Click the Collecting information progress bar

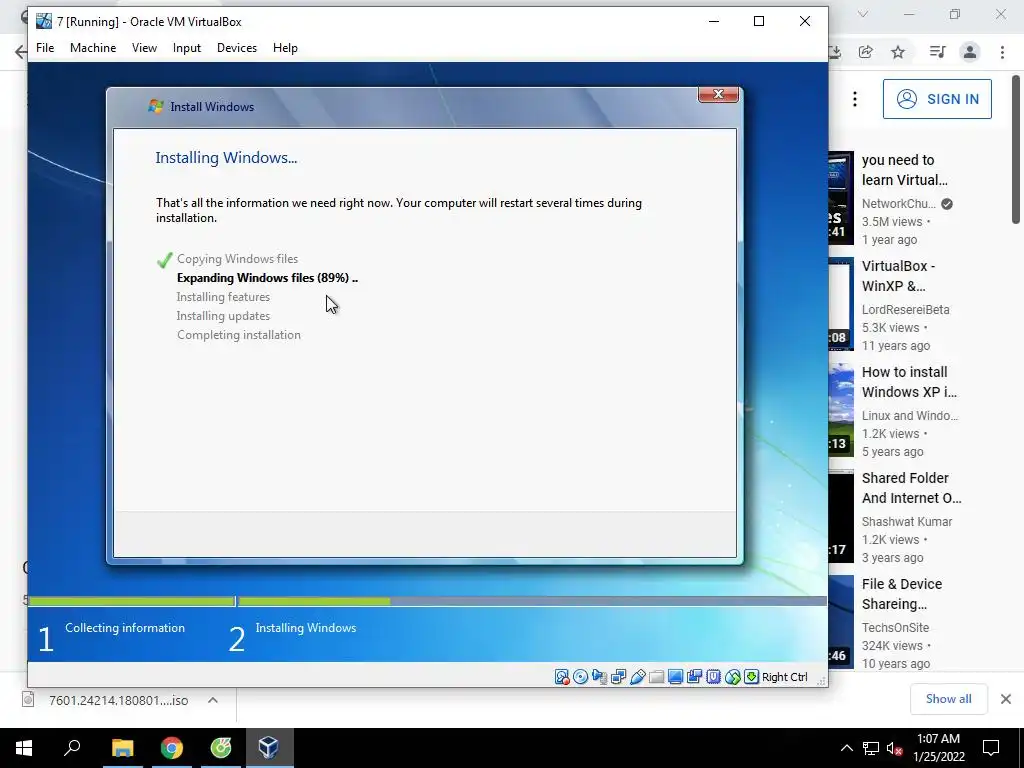click(x=131, y=601)
